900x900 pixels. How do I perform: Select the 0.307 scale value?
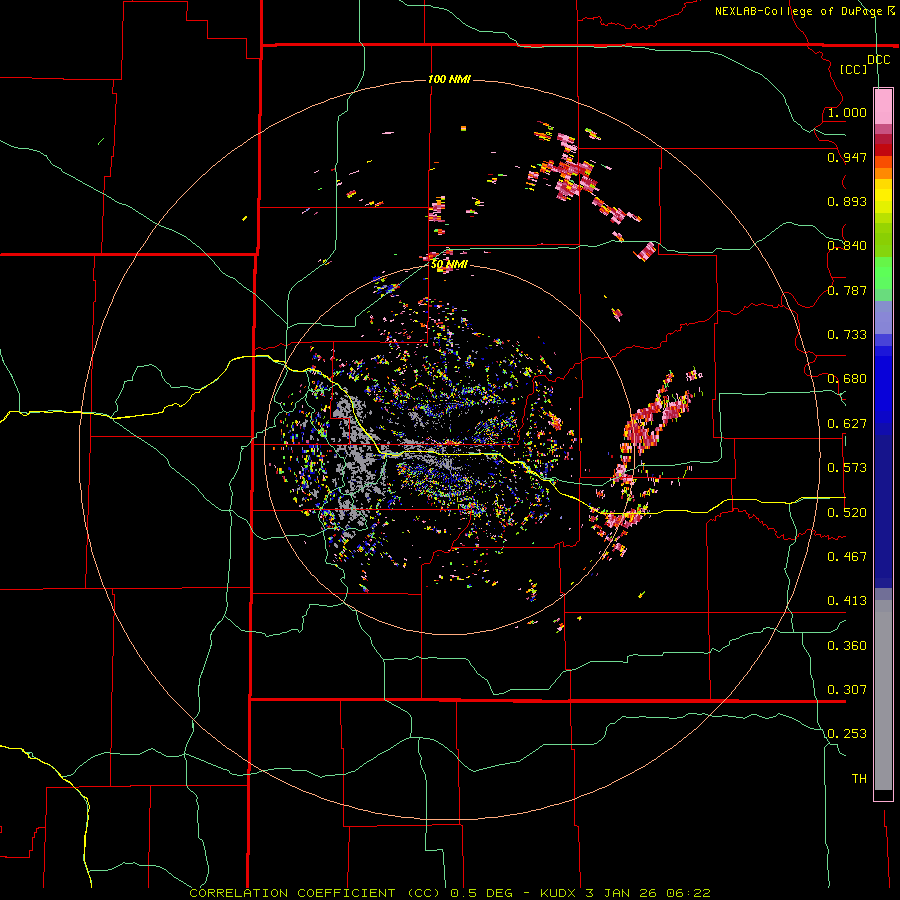(847, 690)
